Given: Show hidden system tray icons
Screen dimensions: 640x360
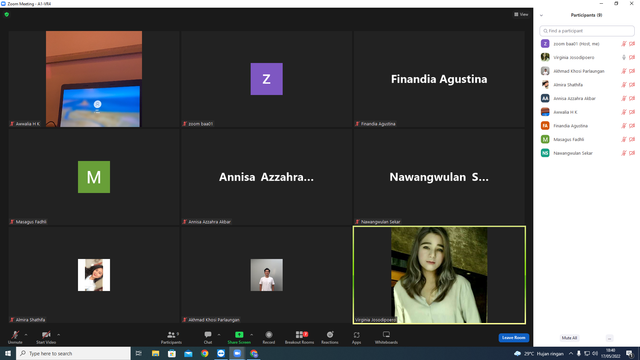Looking at the screenshot, I should click(571, 353).
